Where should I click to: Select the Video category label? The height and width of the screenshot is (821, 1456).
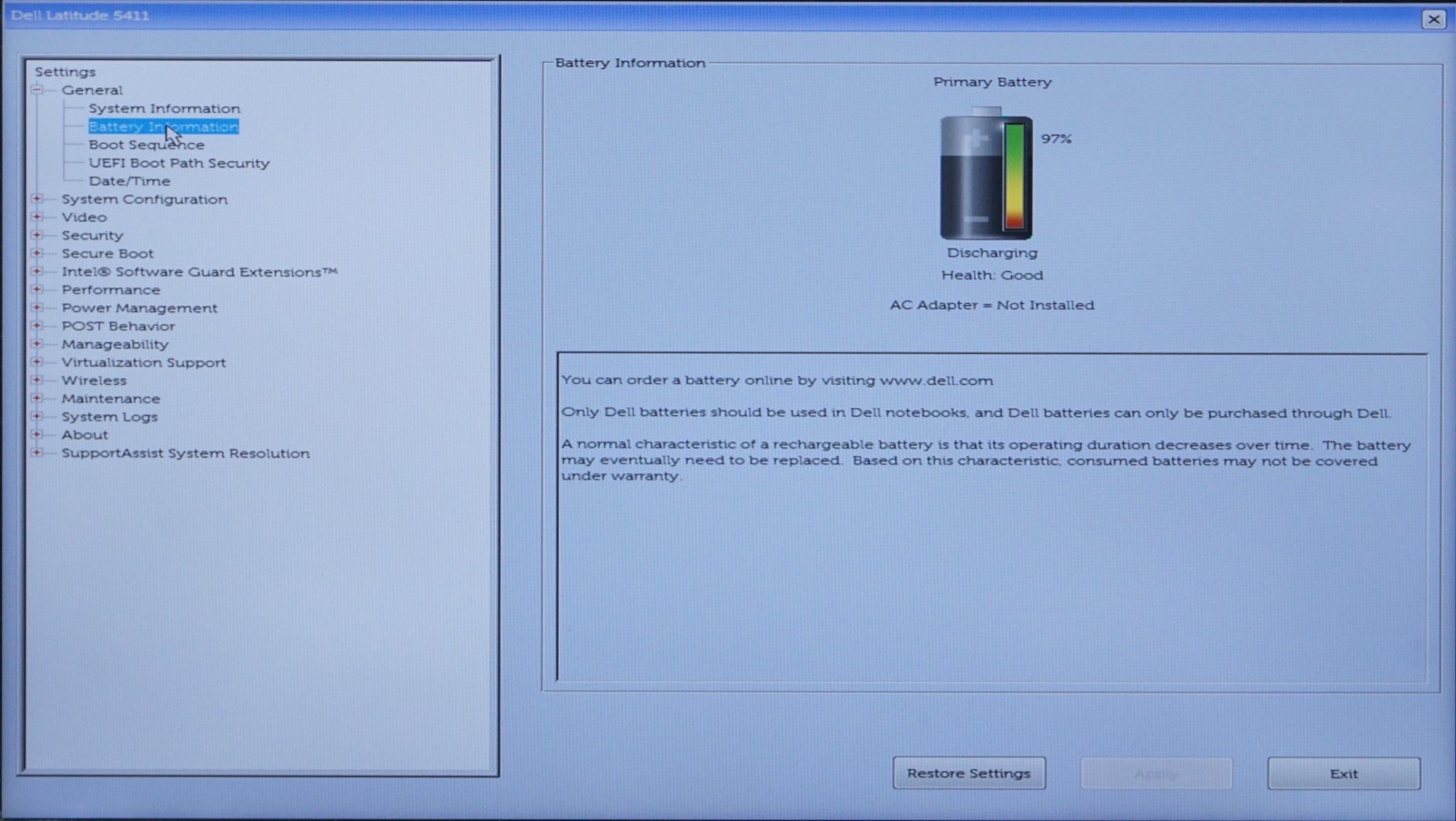point(84,218)
